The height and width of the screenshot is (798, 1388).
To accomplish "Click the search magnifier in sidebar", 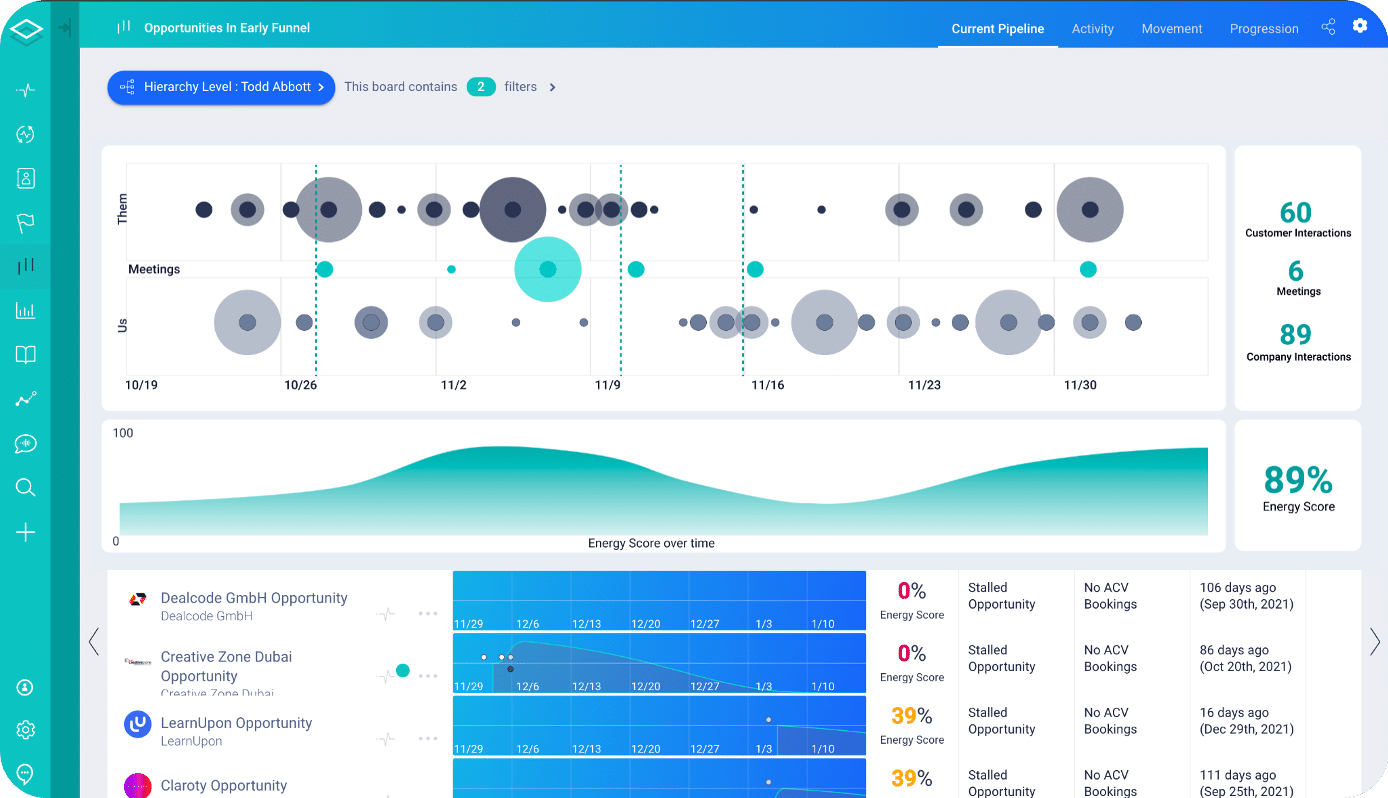I will coord(26,488).
